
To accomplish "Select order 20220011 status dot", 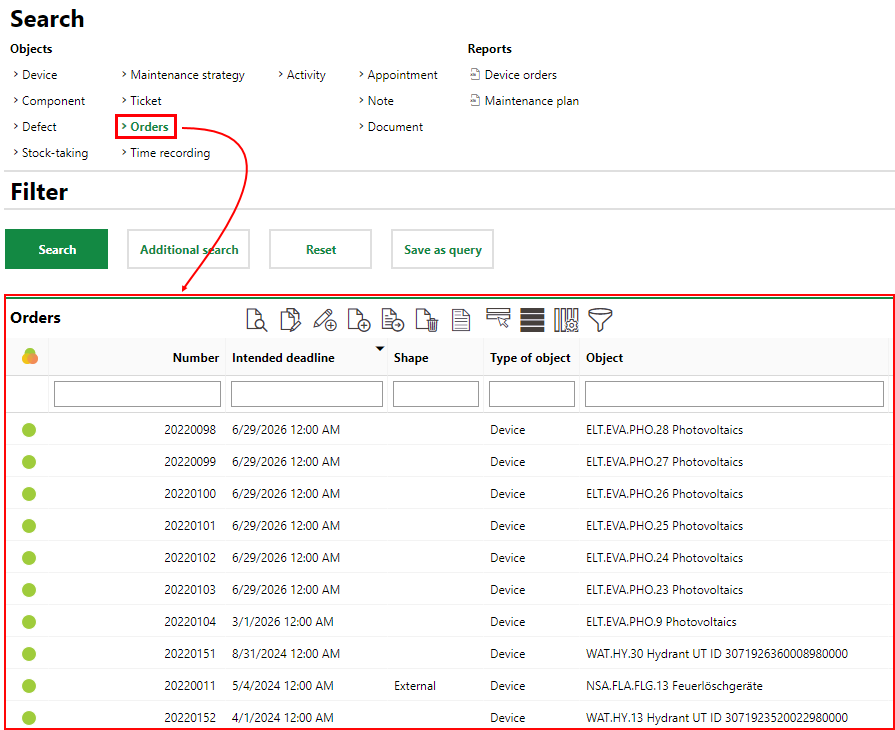I will [29, 686].
